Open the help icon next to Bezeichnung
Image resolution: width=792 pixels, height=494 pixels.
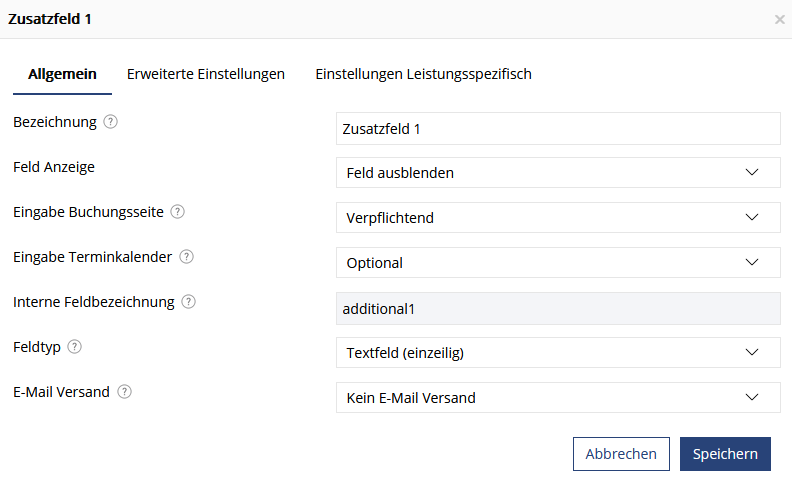click(111, 122)
